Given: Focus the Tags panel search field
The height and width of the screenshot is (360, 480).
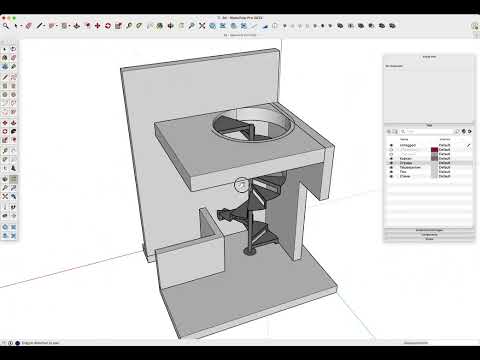Looking at the screenshot, I should point(427,132).
